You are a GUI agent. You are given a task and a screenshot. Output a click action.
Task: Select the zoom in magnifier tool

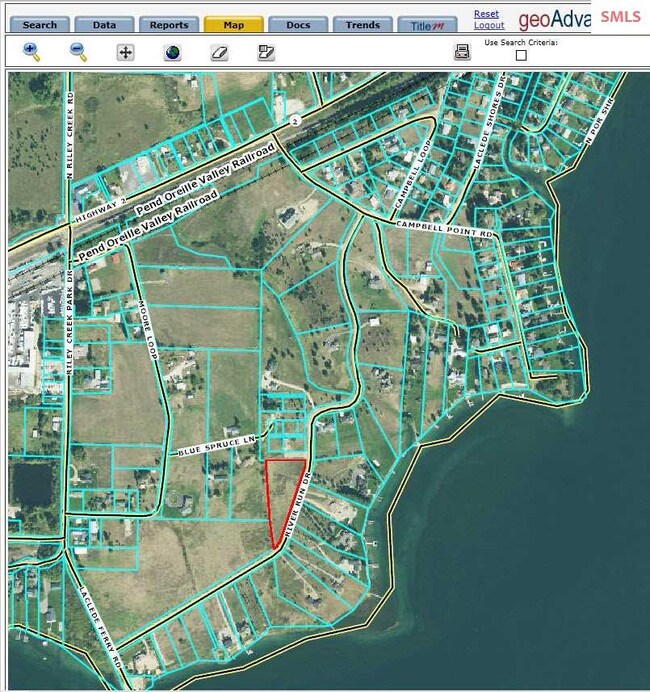pos(31,52)
